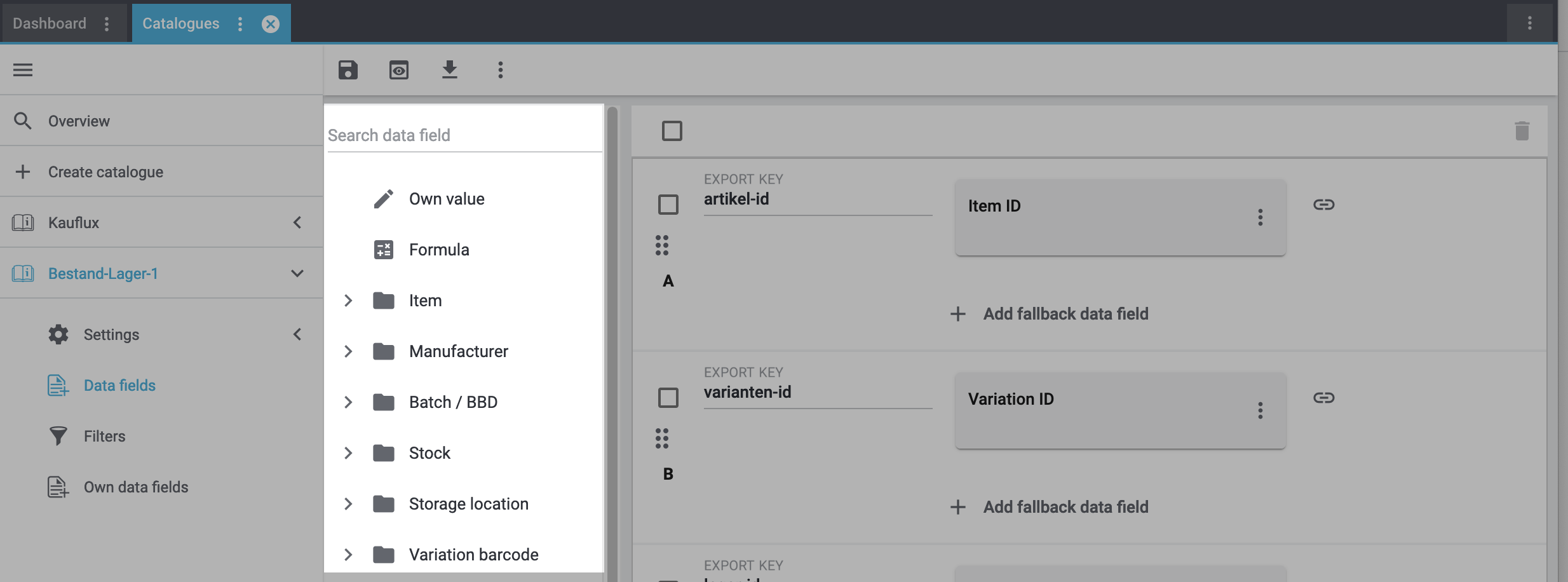Click the trash delete icon

point(1522,132)
